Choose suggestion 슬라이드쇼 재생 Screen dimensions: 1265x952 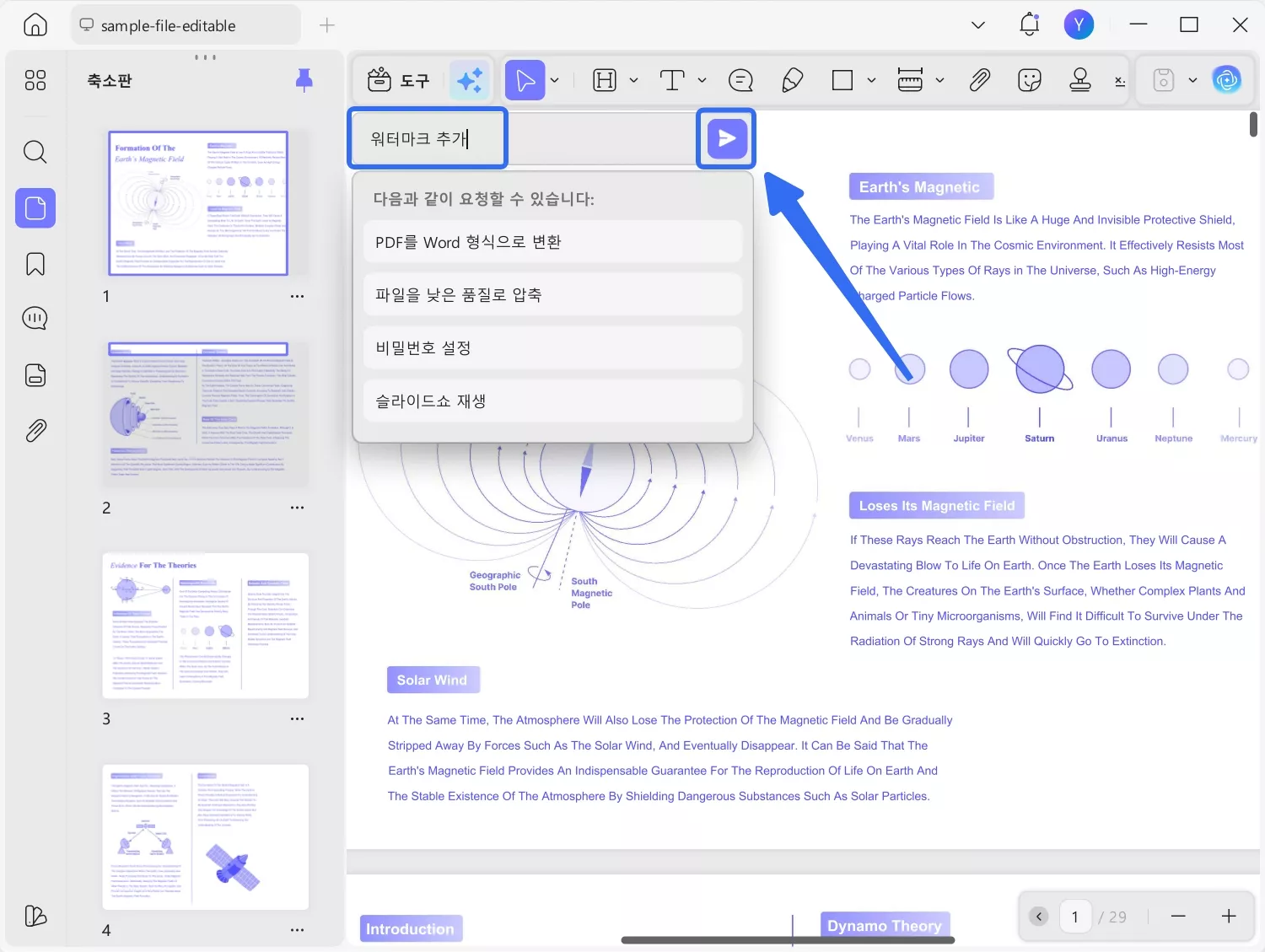(553, 401)
